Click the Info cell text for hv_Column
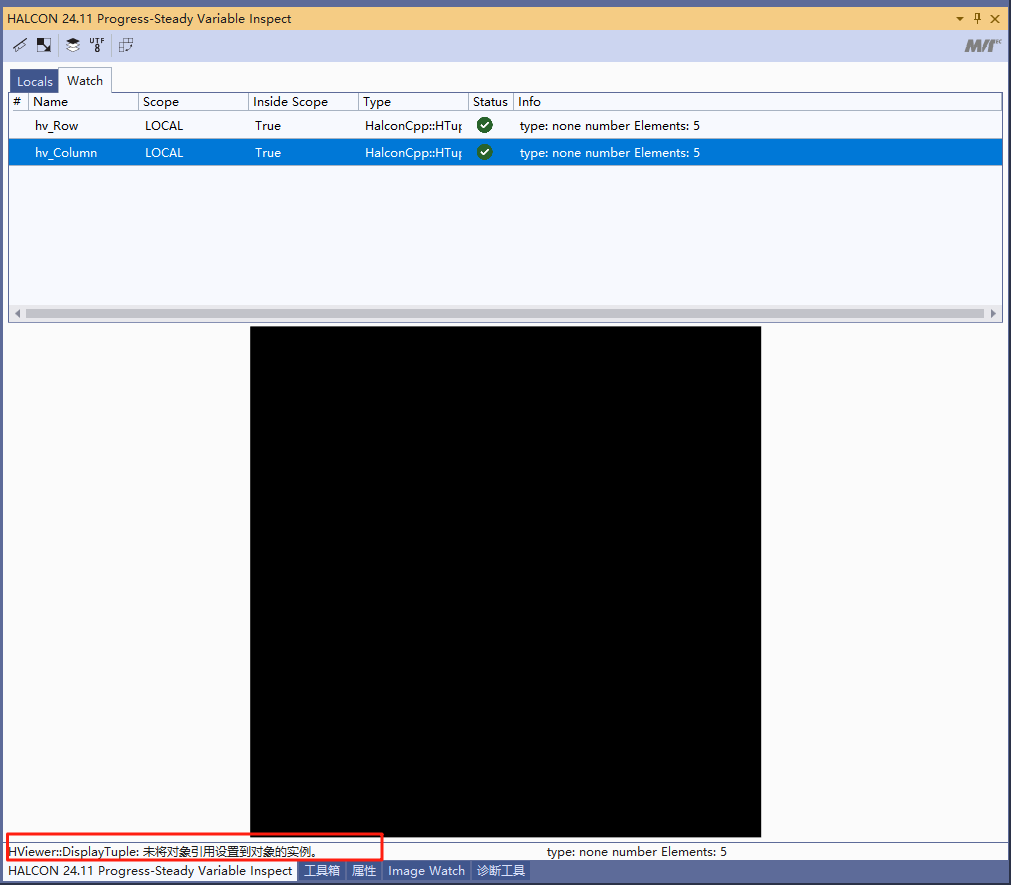The image size is (1011, 885). click(609, 153)
